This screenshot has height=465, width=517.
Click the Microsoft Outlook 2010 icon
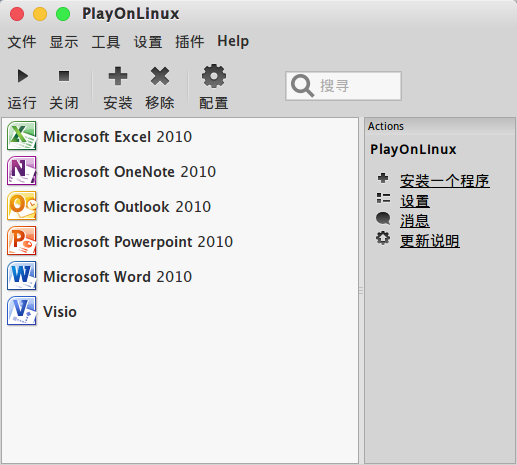pos(22,206)
